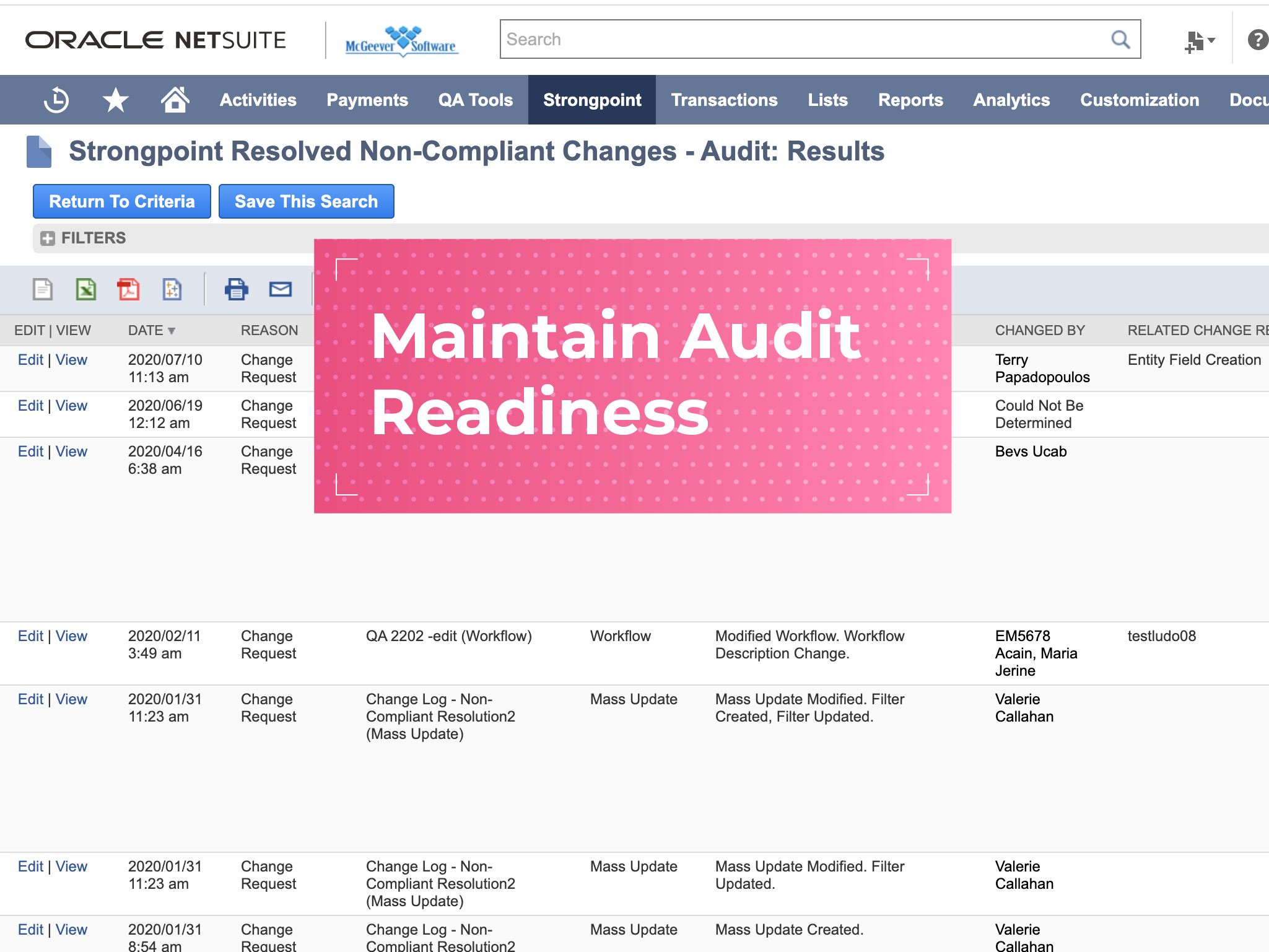This screenshot has height=952, width=1269.
Task: Click the Save This Search button
Action: click(x=306, y=201)
